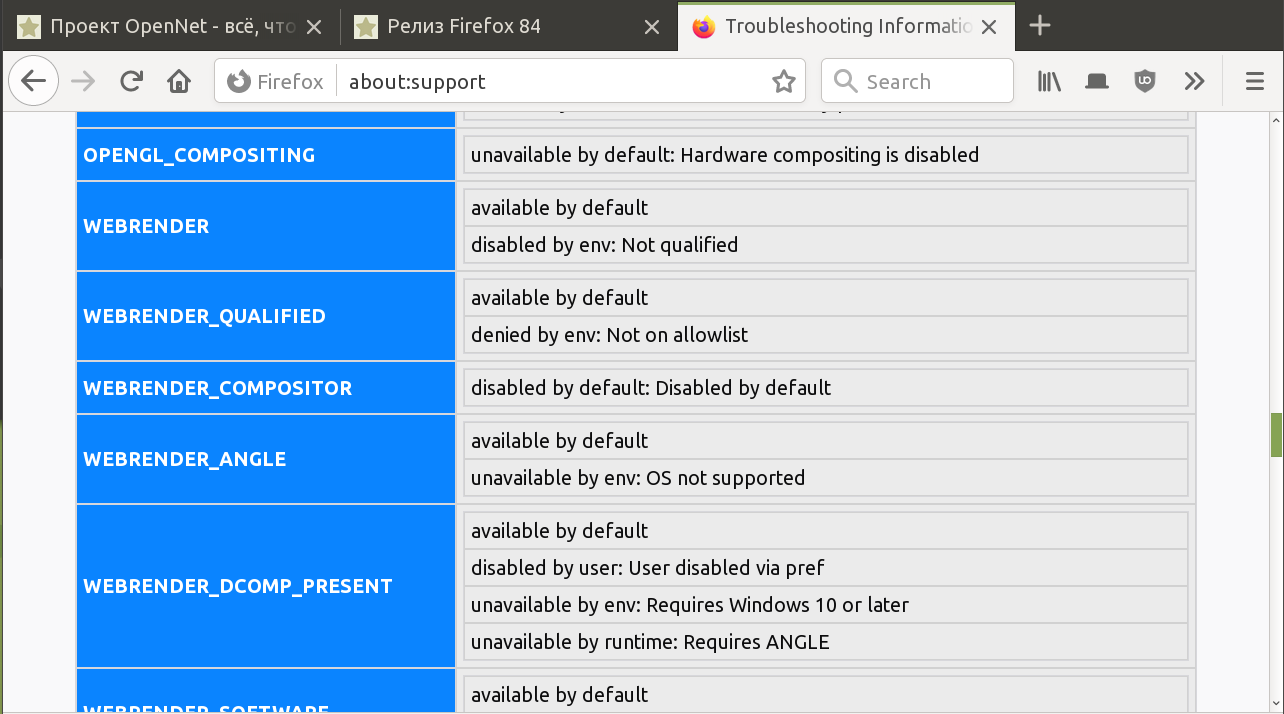The image size is (1284, 714).
Task: Click the Forward navigation arrow
Action: (x=84, y=81)
